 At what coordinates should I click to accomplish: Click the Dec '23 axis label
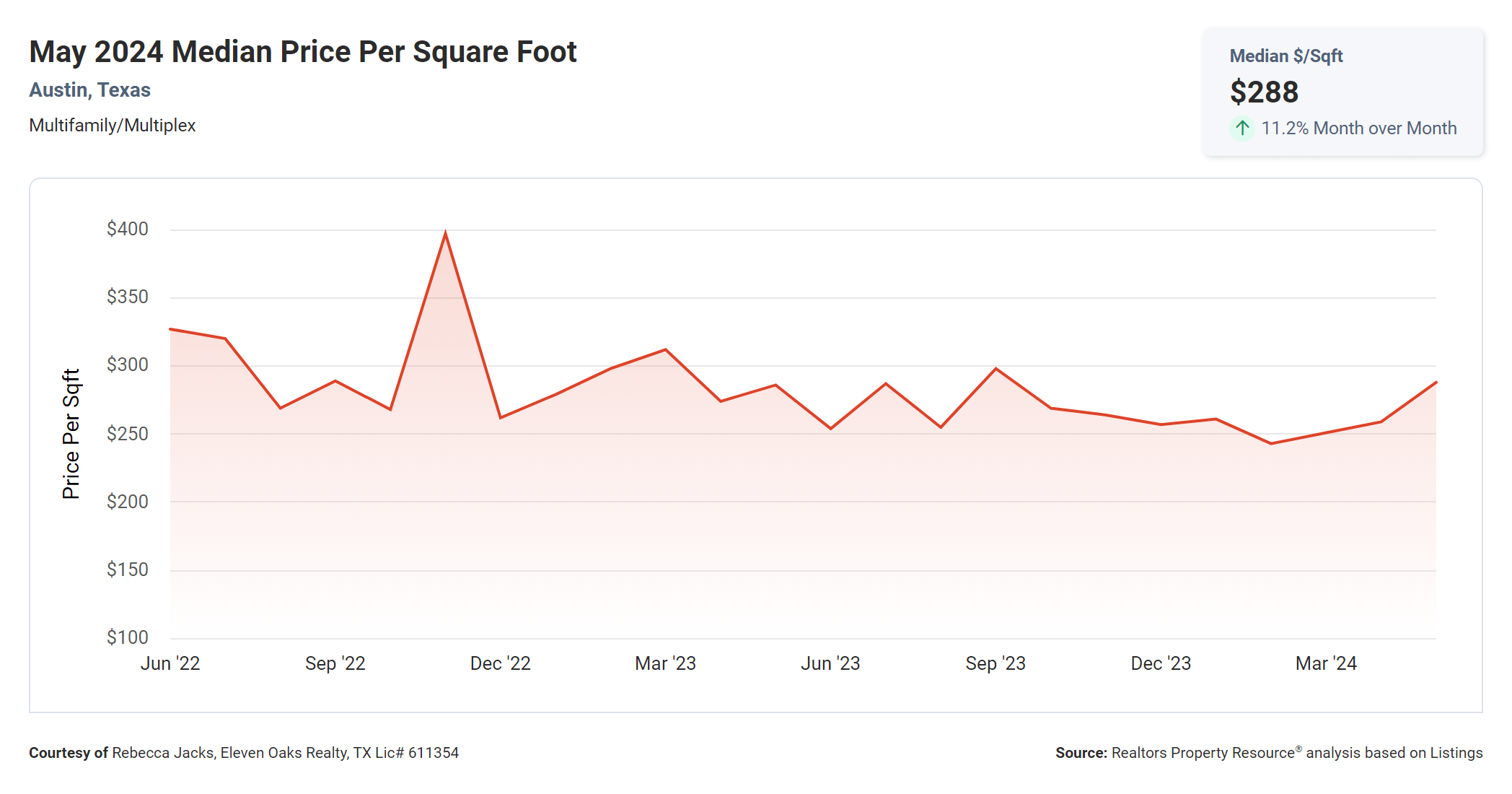(x=1161, y=663)
